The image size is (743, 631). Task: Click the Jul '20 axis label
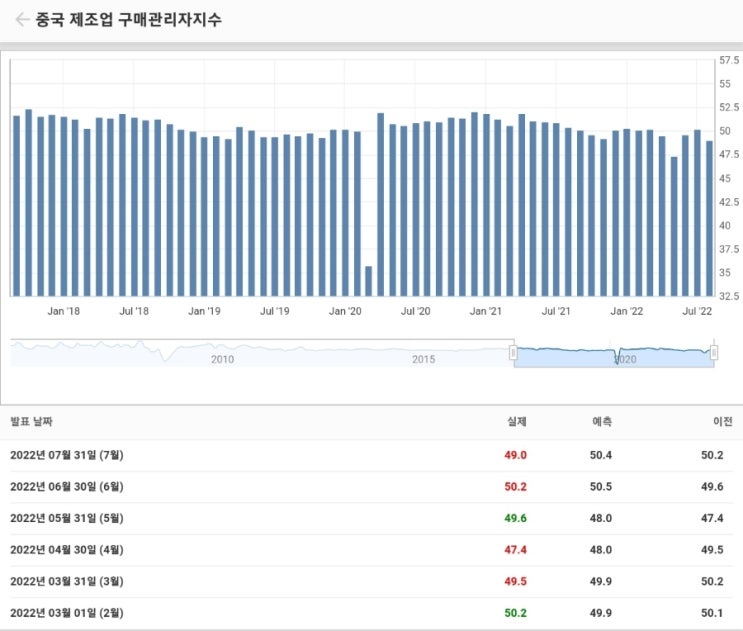[x=416, y=311]
